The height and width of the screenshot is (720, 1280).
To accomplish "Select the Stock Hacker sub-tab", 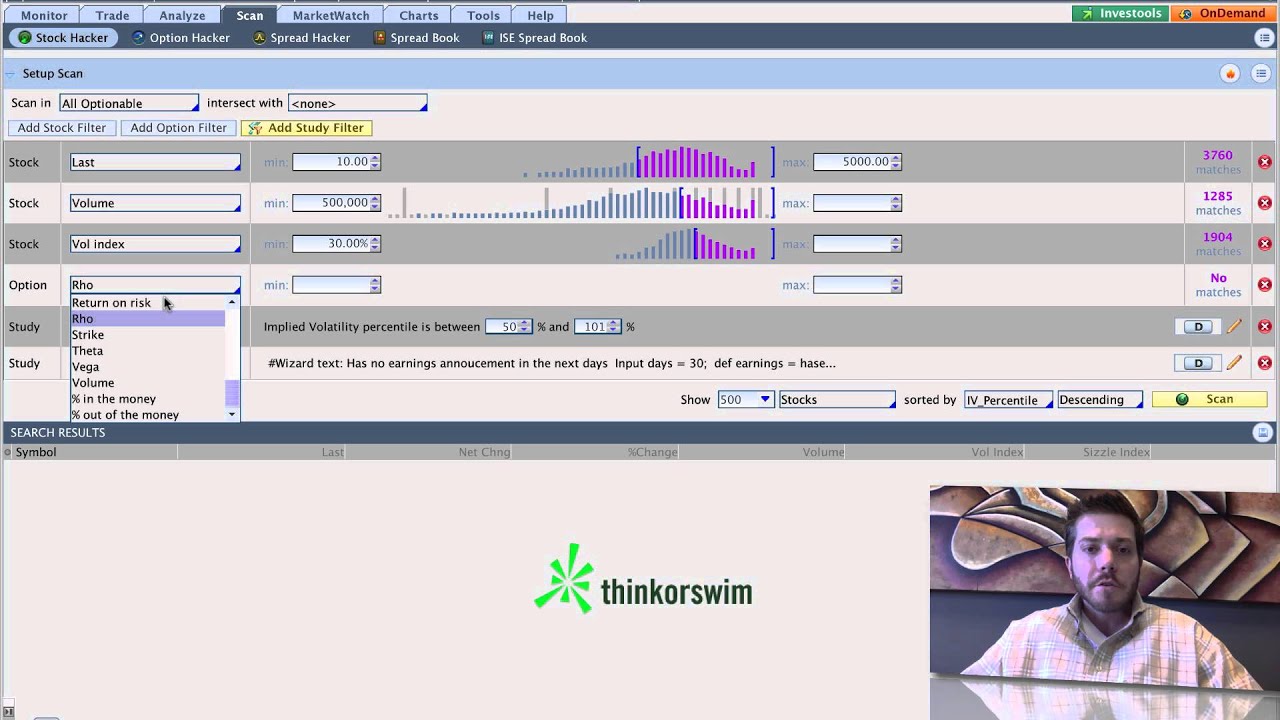I will tap(63, 38).
